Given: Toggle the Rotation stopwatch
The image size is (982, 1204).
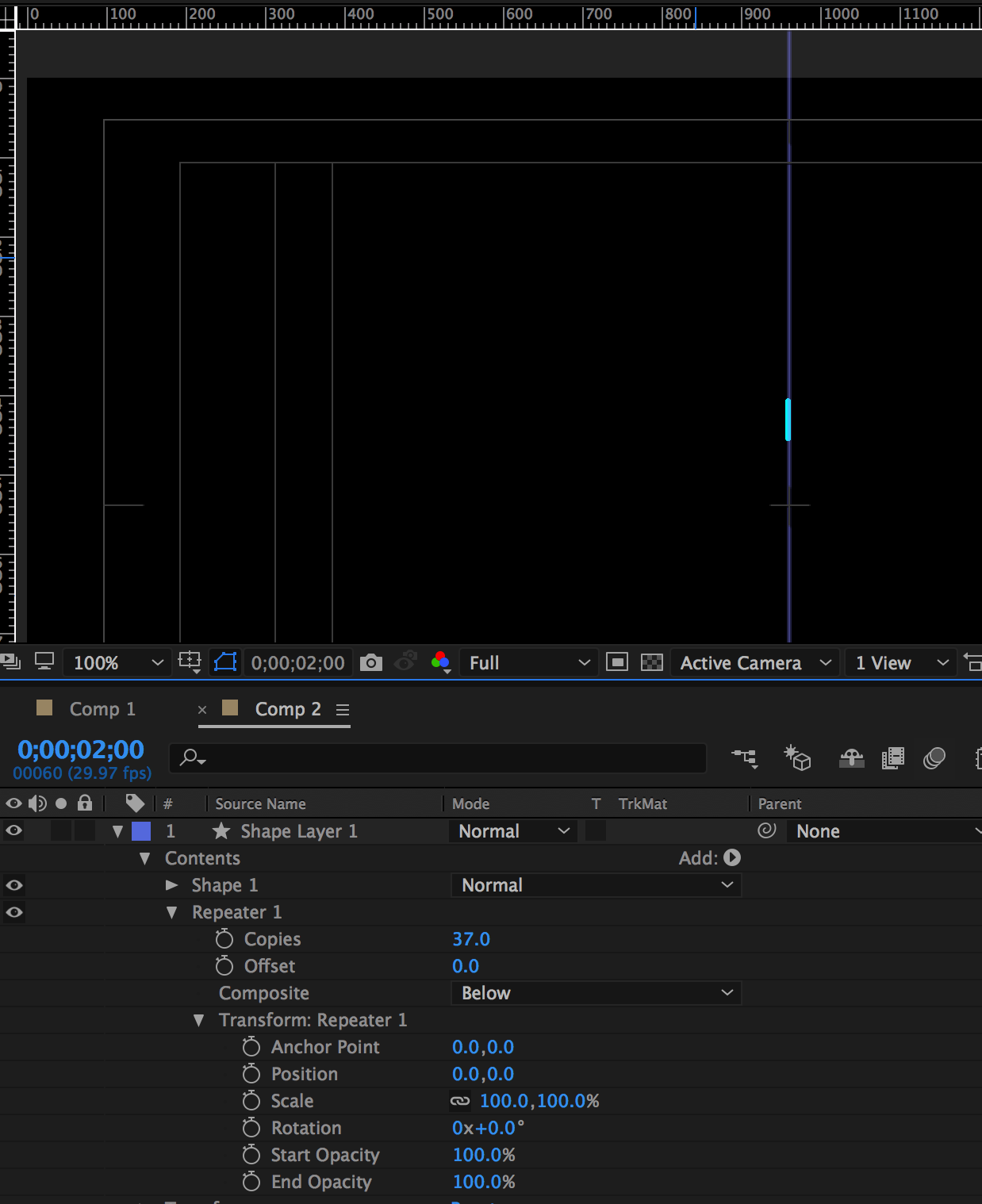Looking at the screenshot, I should (x=251, y=1127).
